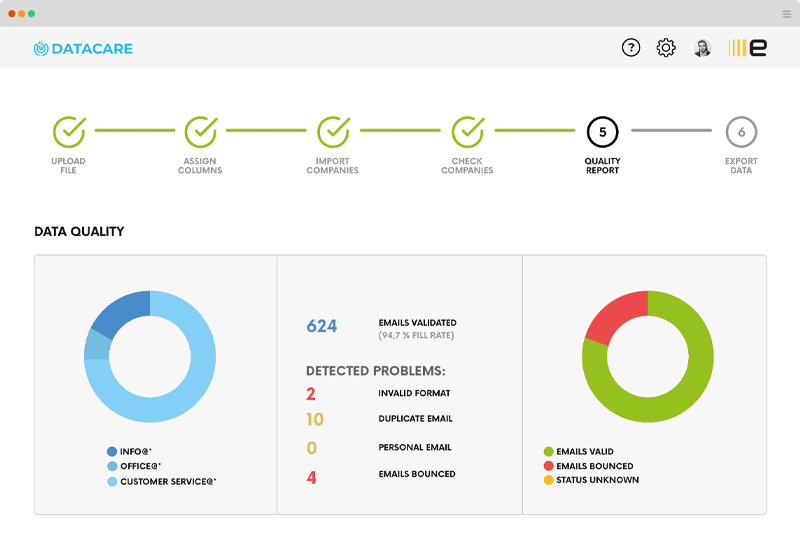Open the Import Companies step
The width and height of the screenshot is (800, 533).
tap(333, 131)
